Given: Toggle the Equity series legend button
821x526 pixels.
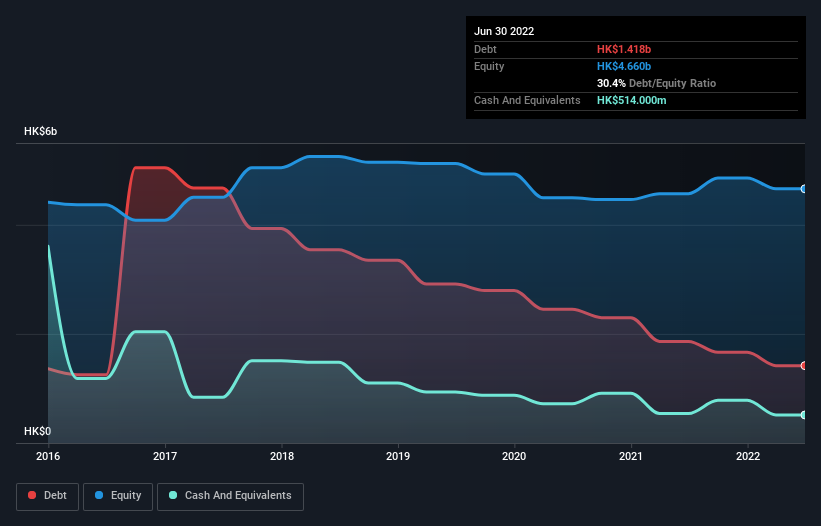Looking at the screenshot, I should 118,496.
